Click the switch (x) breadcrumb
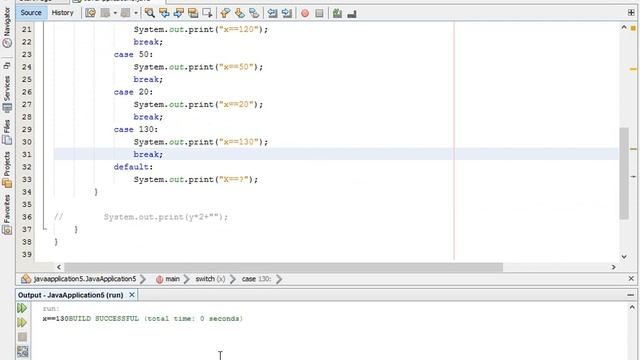Image resolution: width=640 pixels, height=360 pixels. [x=210, y=279]
